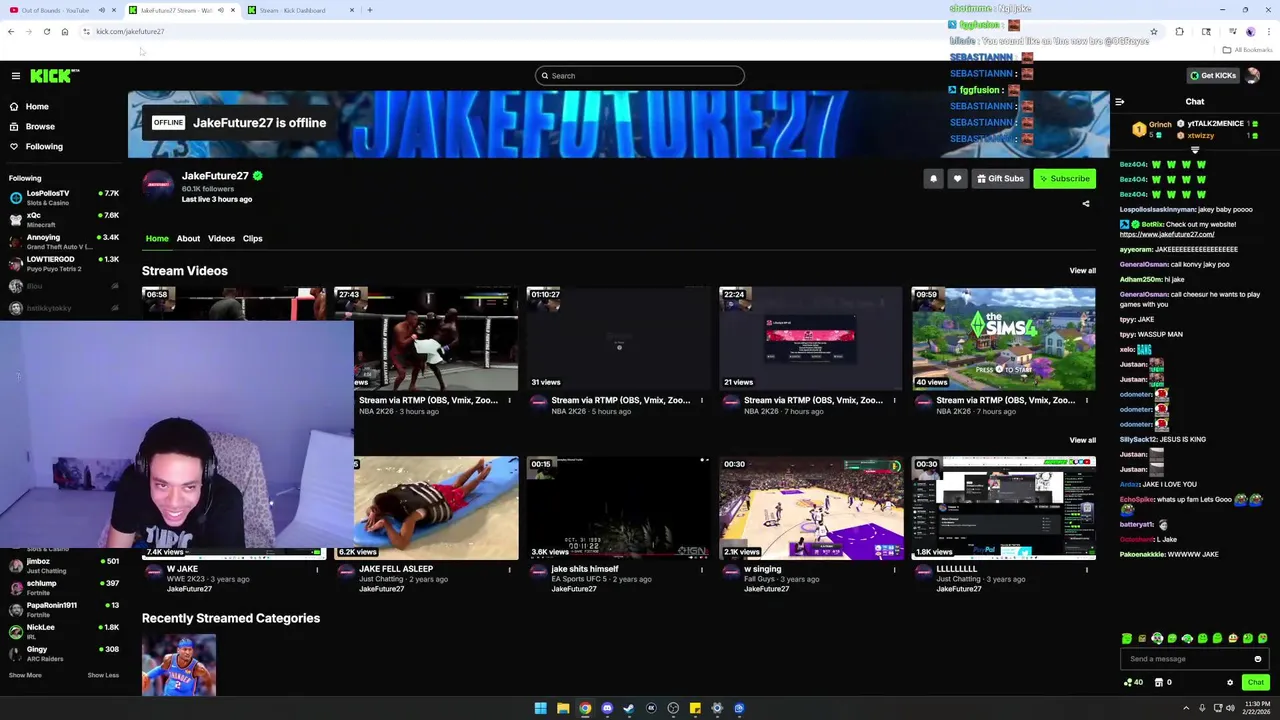Open options menu for 31 views video

(702, 401)
